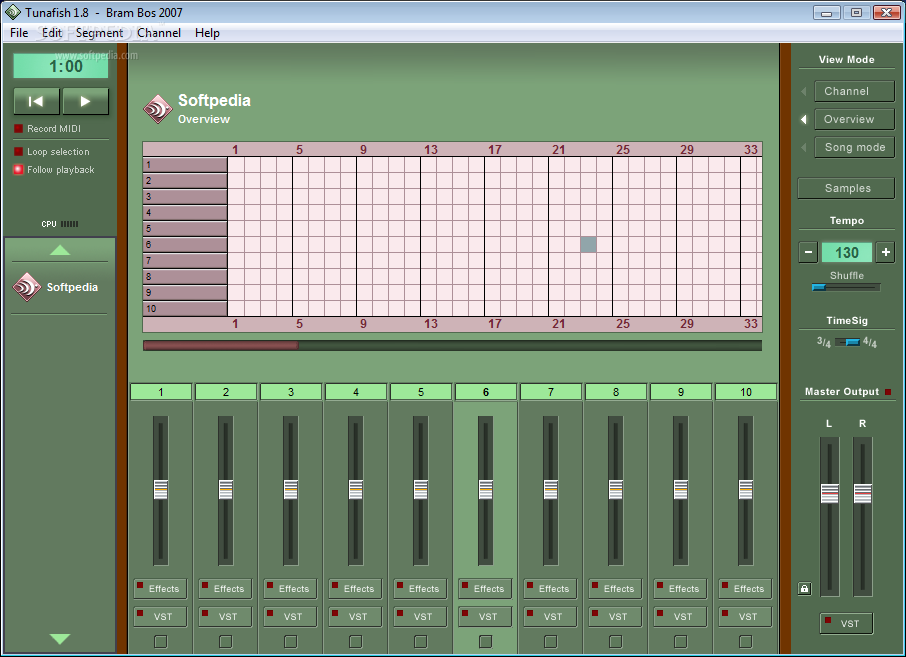This screenshot has width=906, height=657.
Task: Select the Softpedia song icon in left panel
Action: (x=27, y=287)
